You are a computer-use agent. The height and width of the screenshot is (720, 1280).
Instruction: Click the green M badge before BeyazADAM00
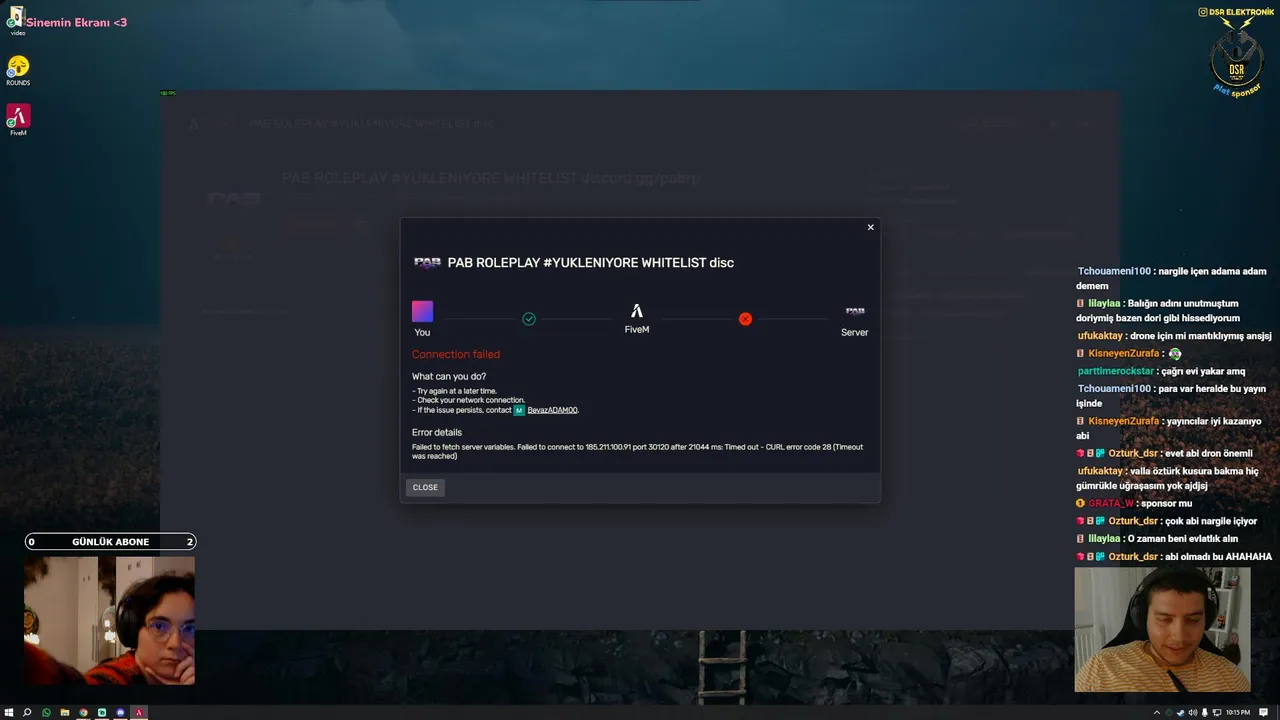pyautogui.click(x=519, y=410)
